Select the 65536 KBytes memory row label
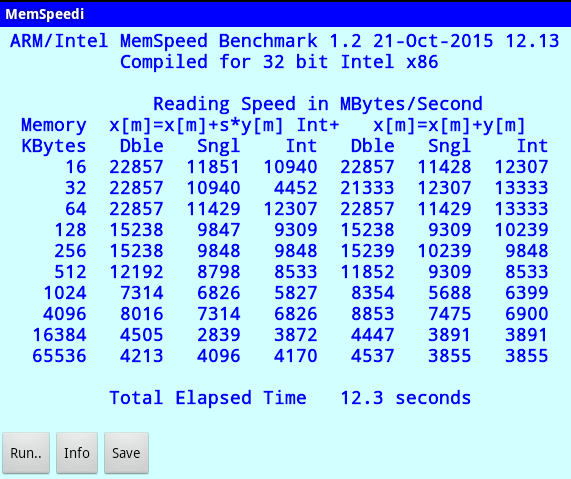 (59, 356)
